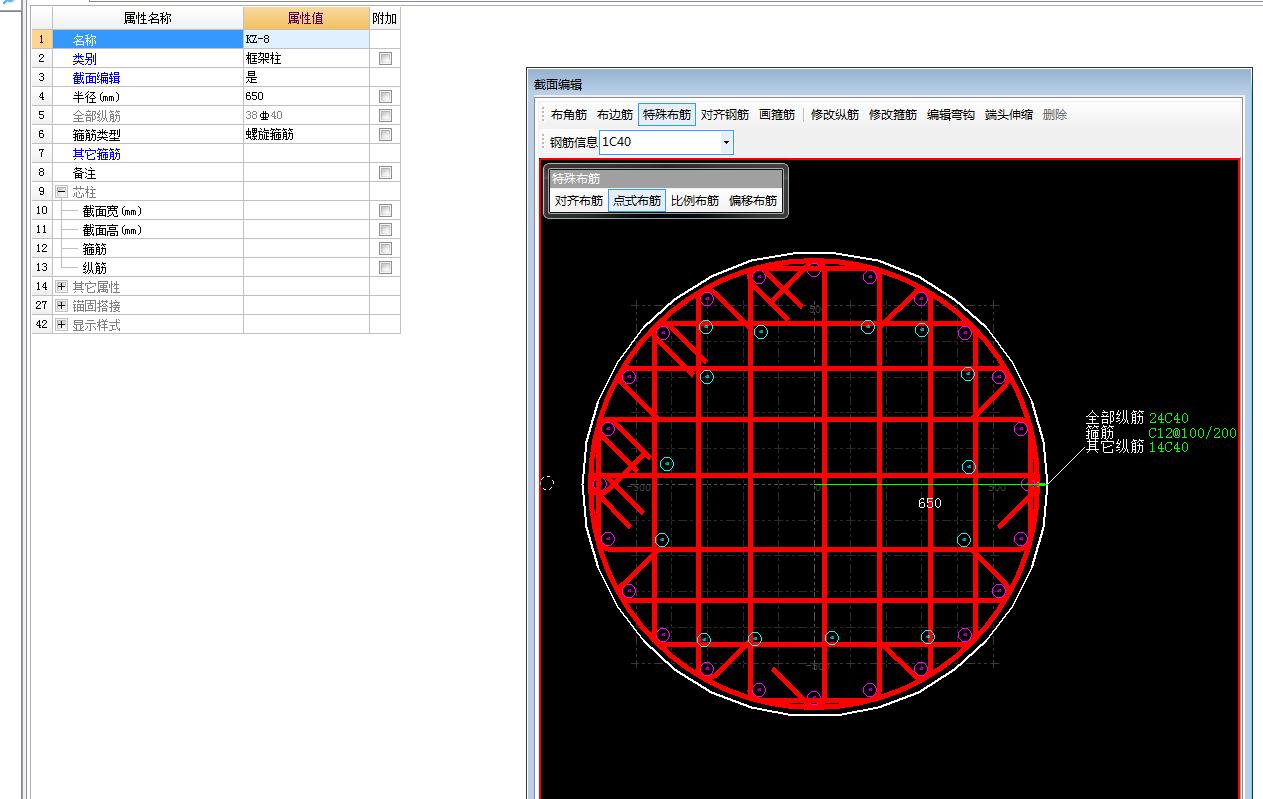This screenshot has height=799, width=1263.
Task: Click the 螺旋箍筋 value cell
Action: tap(306, 135)
